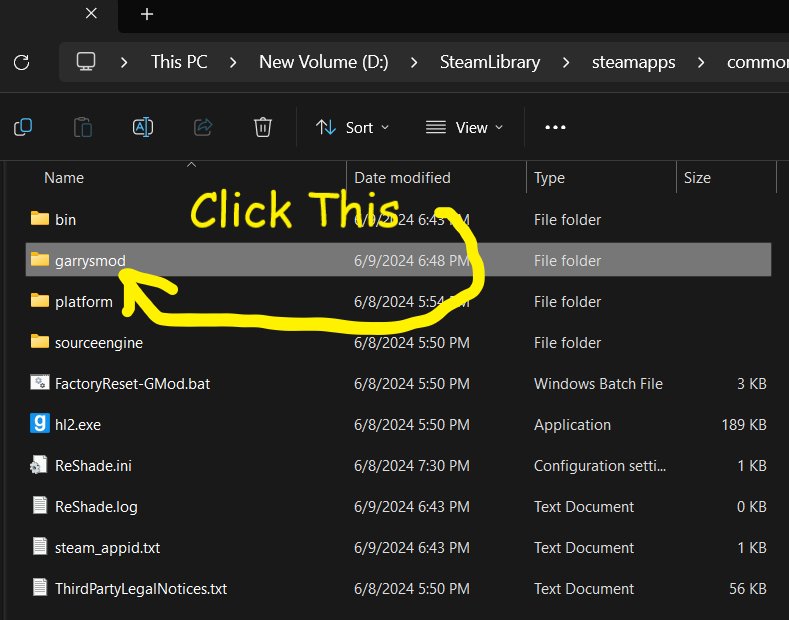Screen dimensions: 789x620
Task: Select the platform folder name
Action: click(x=84, y=302)
